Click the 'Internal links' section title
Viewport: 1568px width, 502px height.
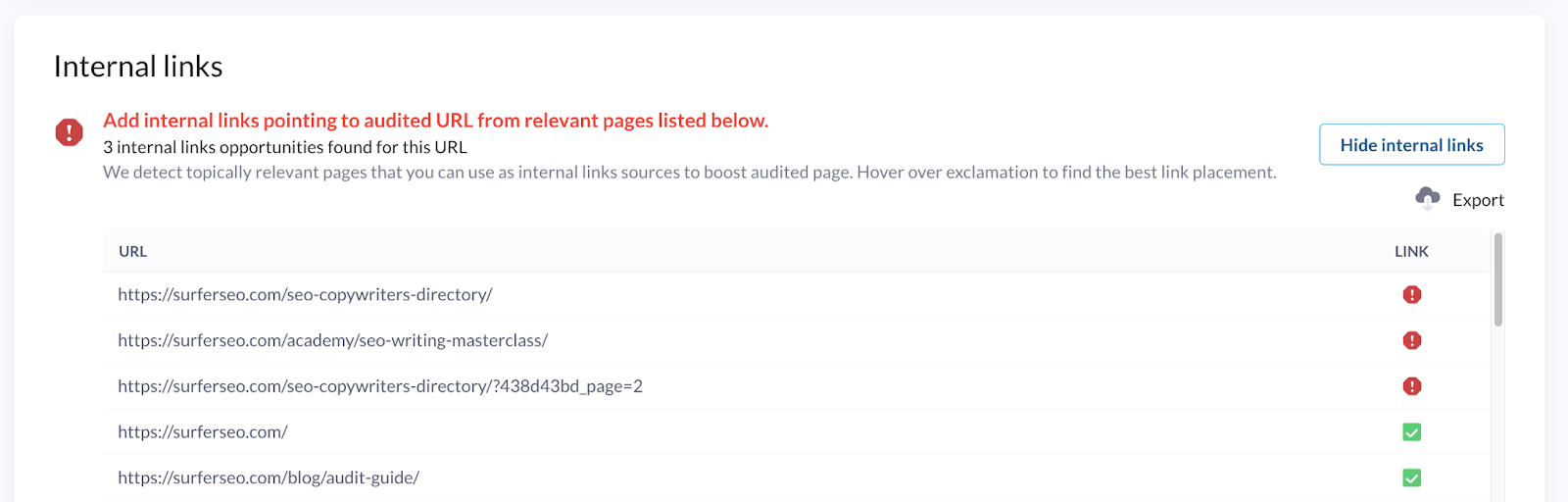point(138,66)
